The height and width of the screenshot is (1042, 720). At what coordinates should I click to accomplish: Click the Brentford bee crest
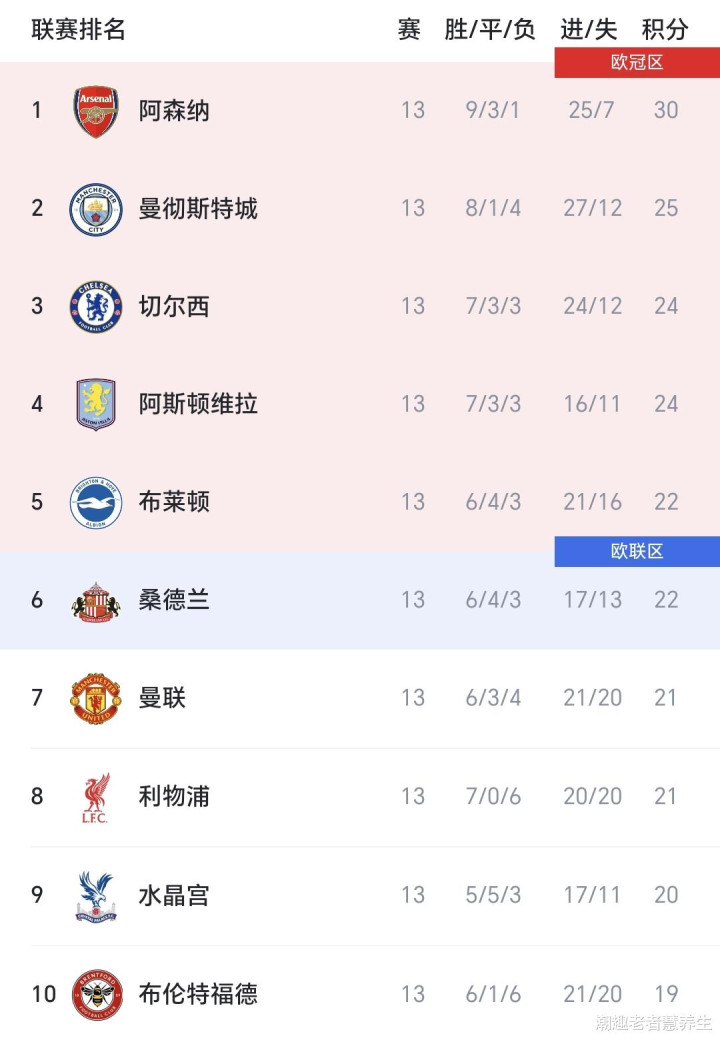pos(96,994)
